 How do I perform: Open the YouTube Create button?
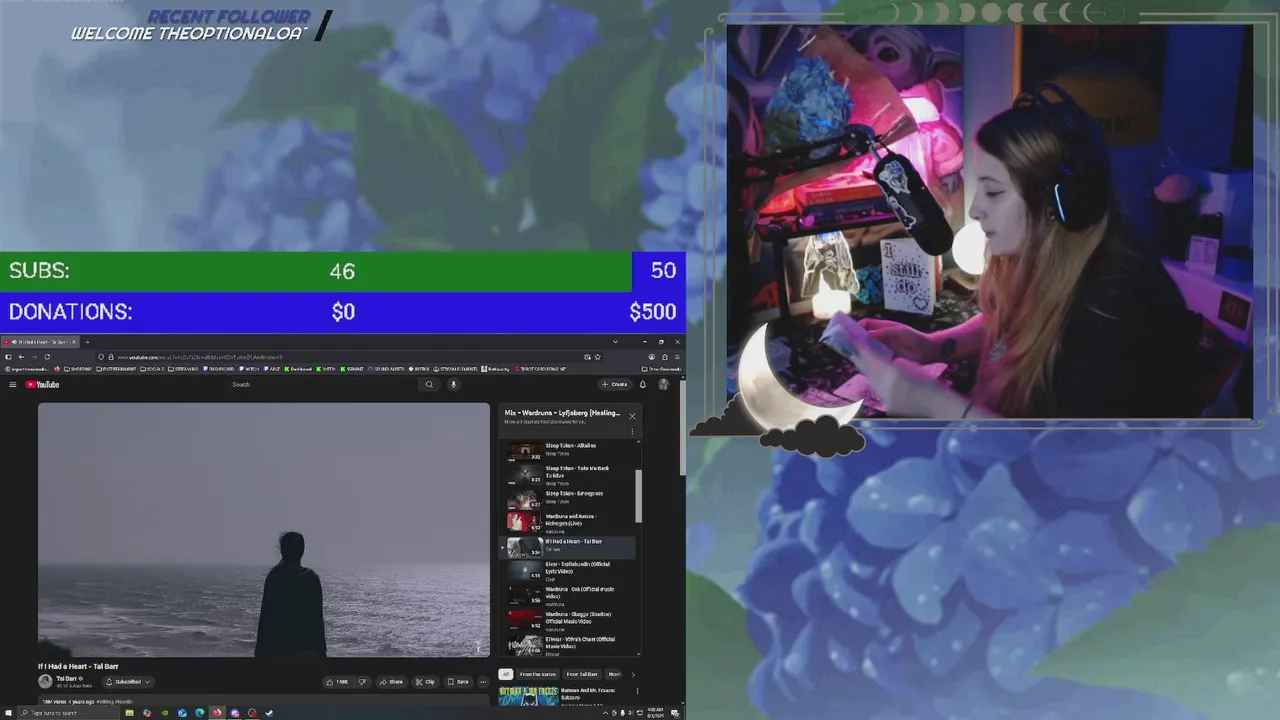[x=615, y=385]
